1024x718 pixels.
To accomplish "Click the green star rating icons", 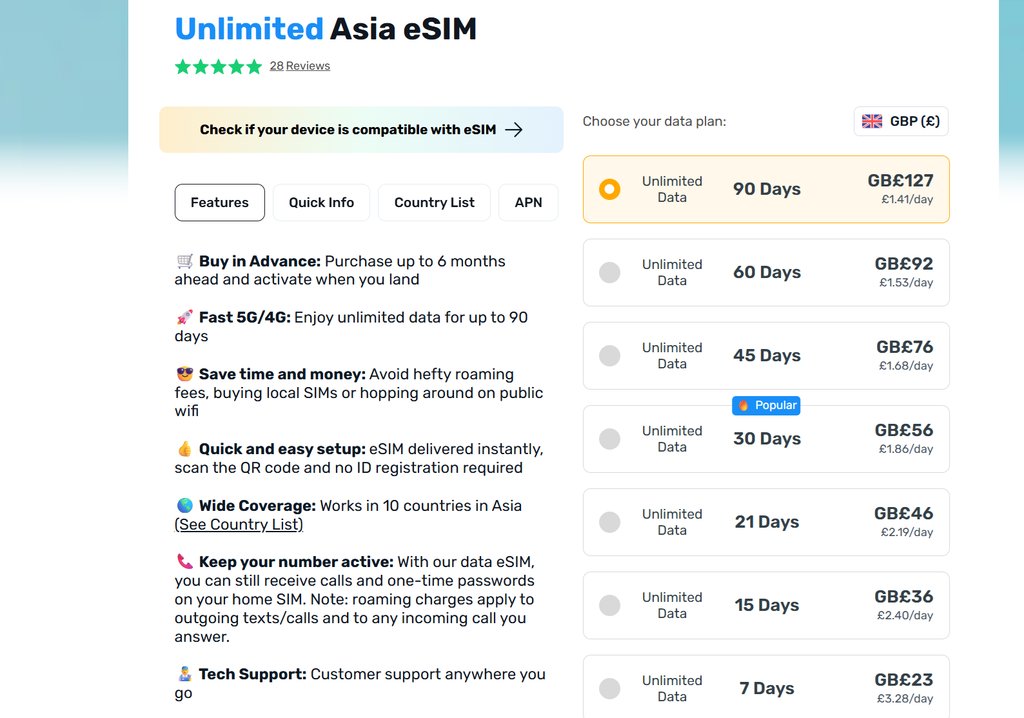I will tap(218, 67).
